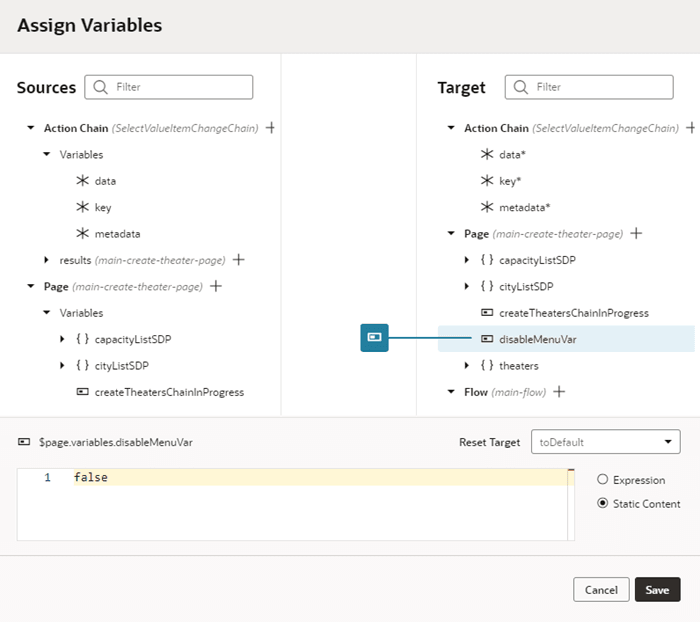Click asterisk icon of Sources data variable
Viewport: 700px width, 622px height.
pos(82,181)
